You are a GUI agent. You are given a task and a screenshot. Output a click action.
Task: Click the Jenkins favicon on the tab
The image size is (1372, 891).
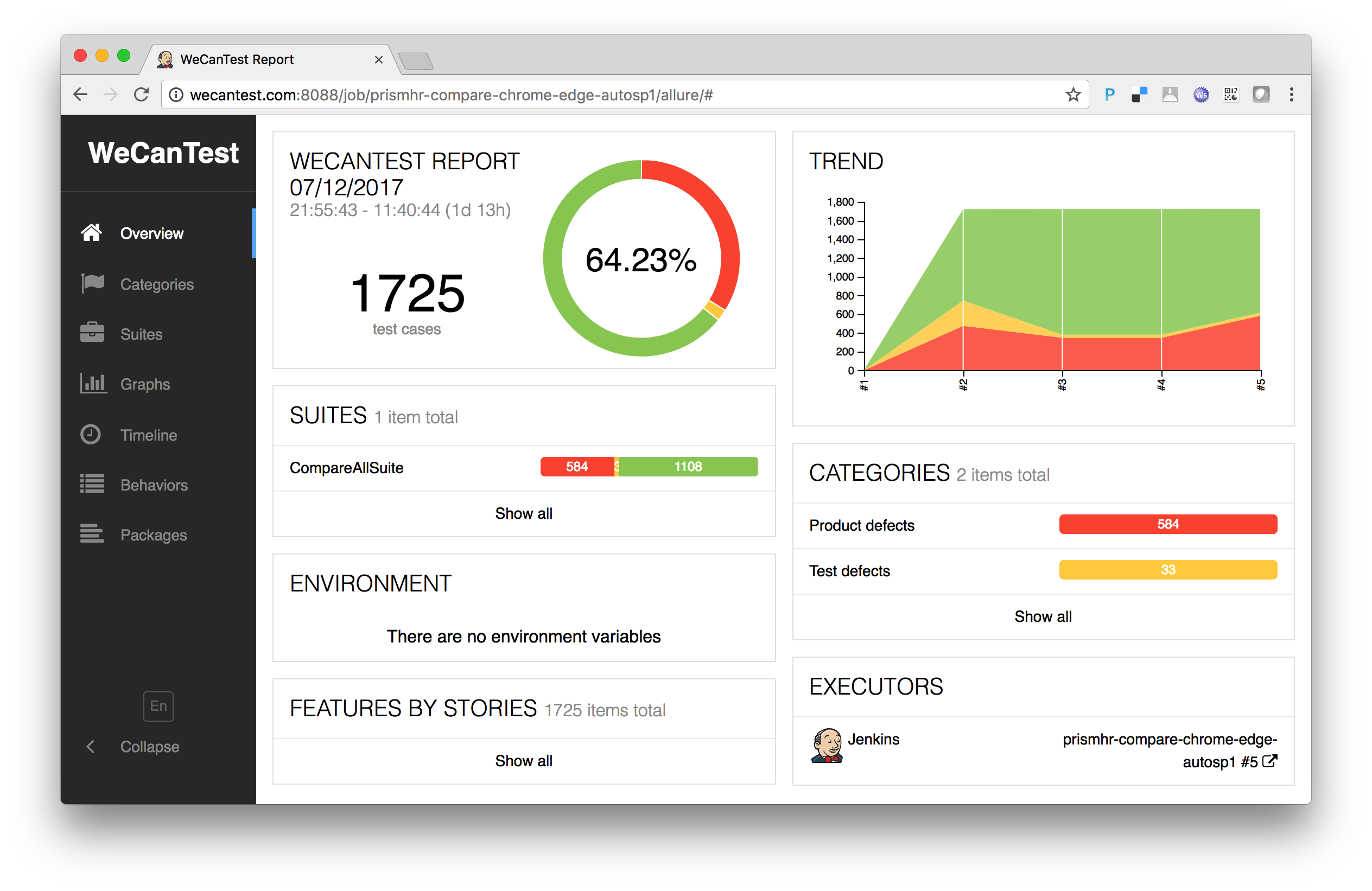[x=166, y=59]
